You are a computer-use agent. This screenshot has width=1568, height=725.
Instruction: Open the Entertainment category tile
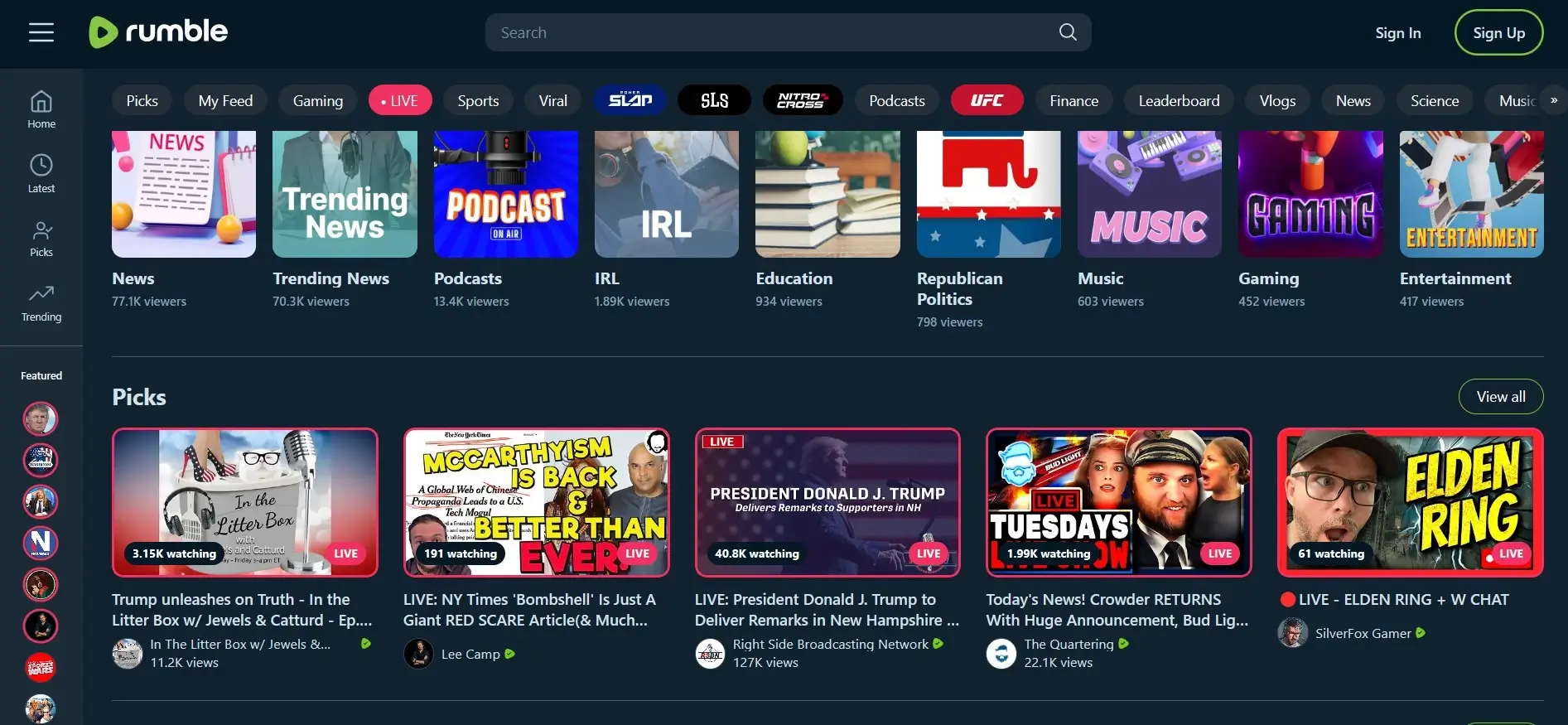[x=1472, y=194]
